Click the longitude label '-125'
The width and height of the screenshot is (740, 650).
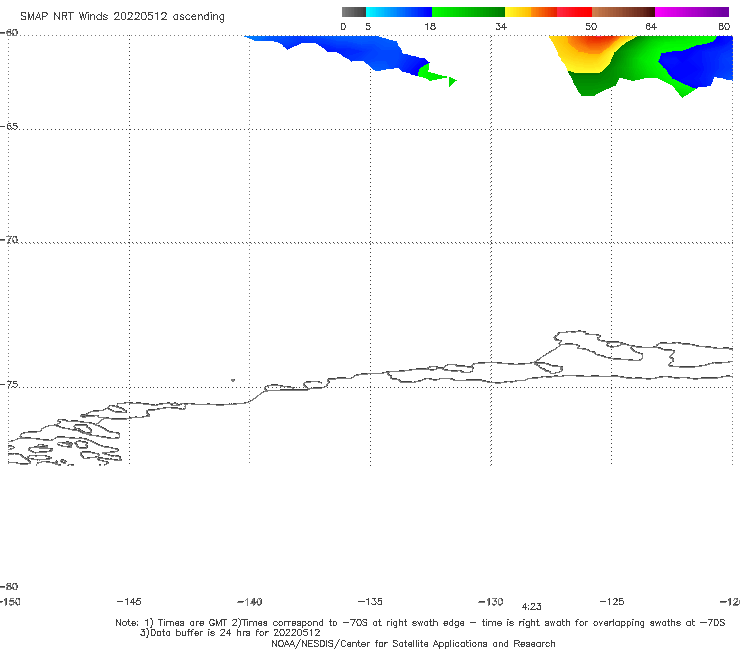pos(612,601)
